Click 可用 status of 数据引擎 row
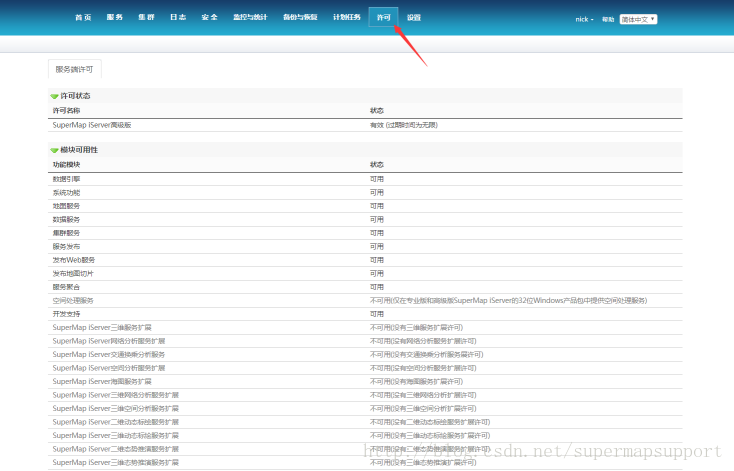Screen dimensions: 734x471 [377, 179]
